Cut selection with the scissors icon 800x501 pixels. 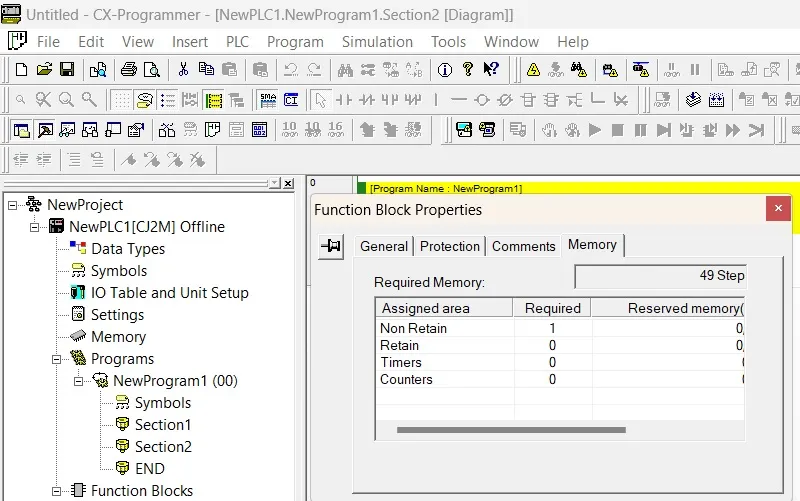tap(183, 69)
